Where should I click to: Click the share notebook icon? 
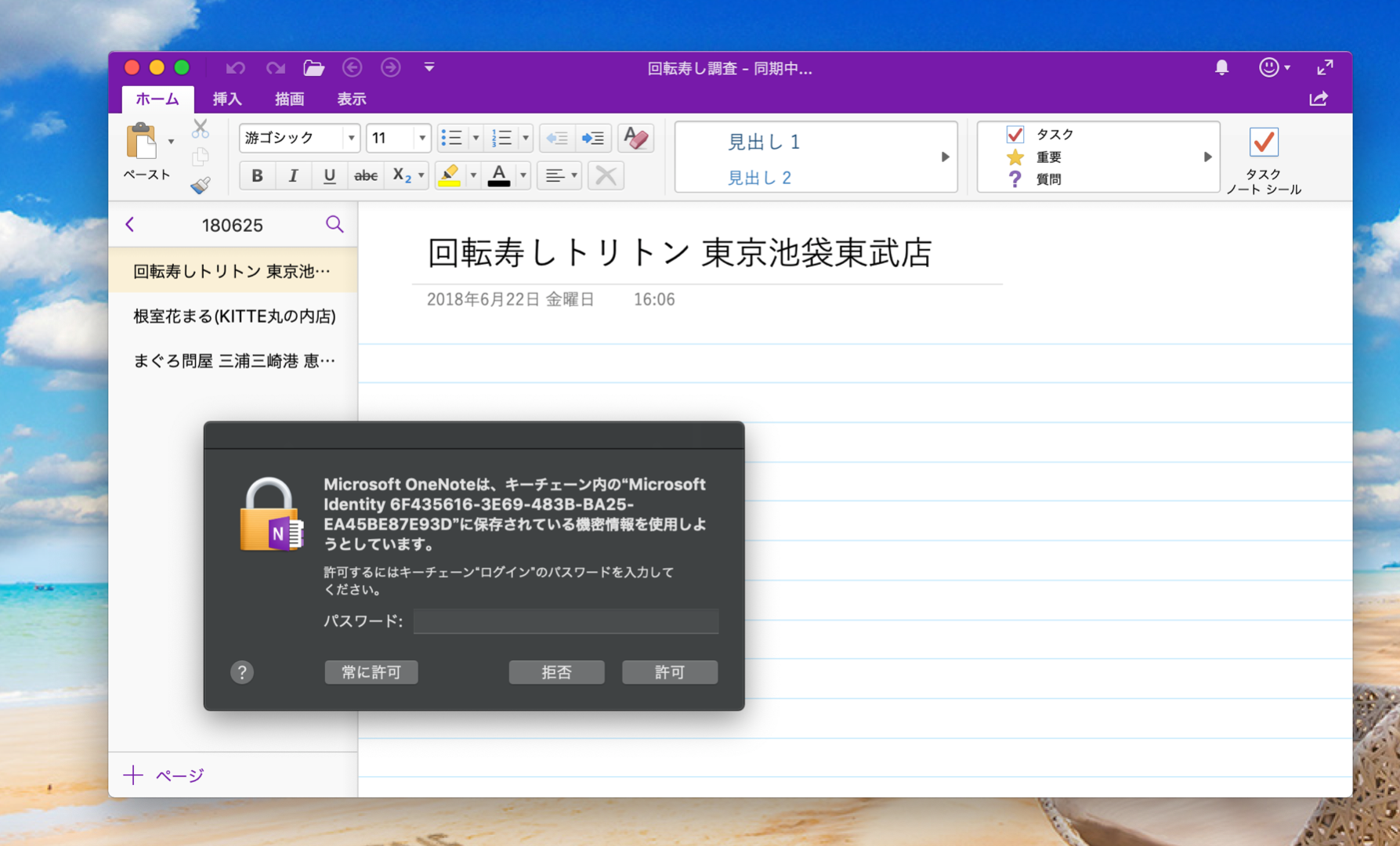point(1319,99)
